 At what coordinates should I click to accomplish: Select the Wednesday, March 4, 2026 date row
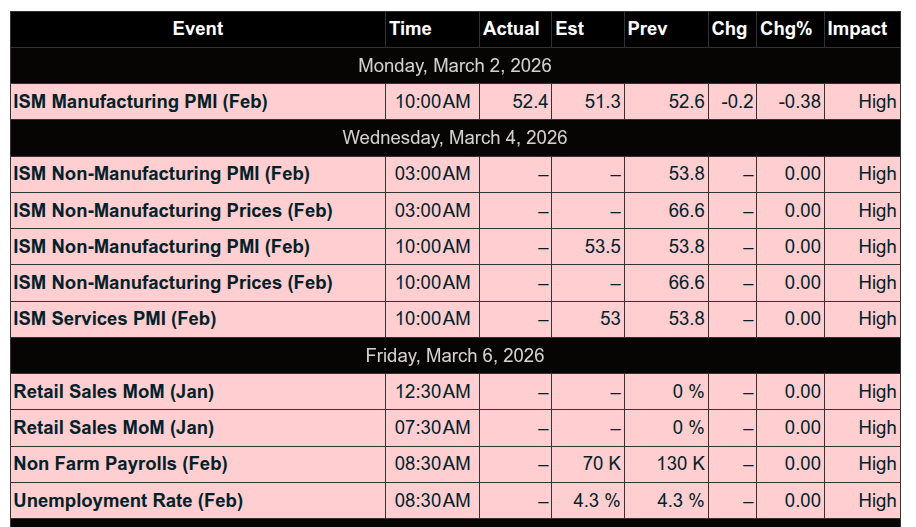click(x=455, y=138)
